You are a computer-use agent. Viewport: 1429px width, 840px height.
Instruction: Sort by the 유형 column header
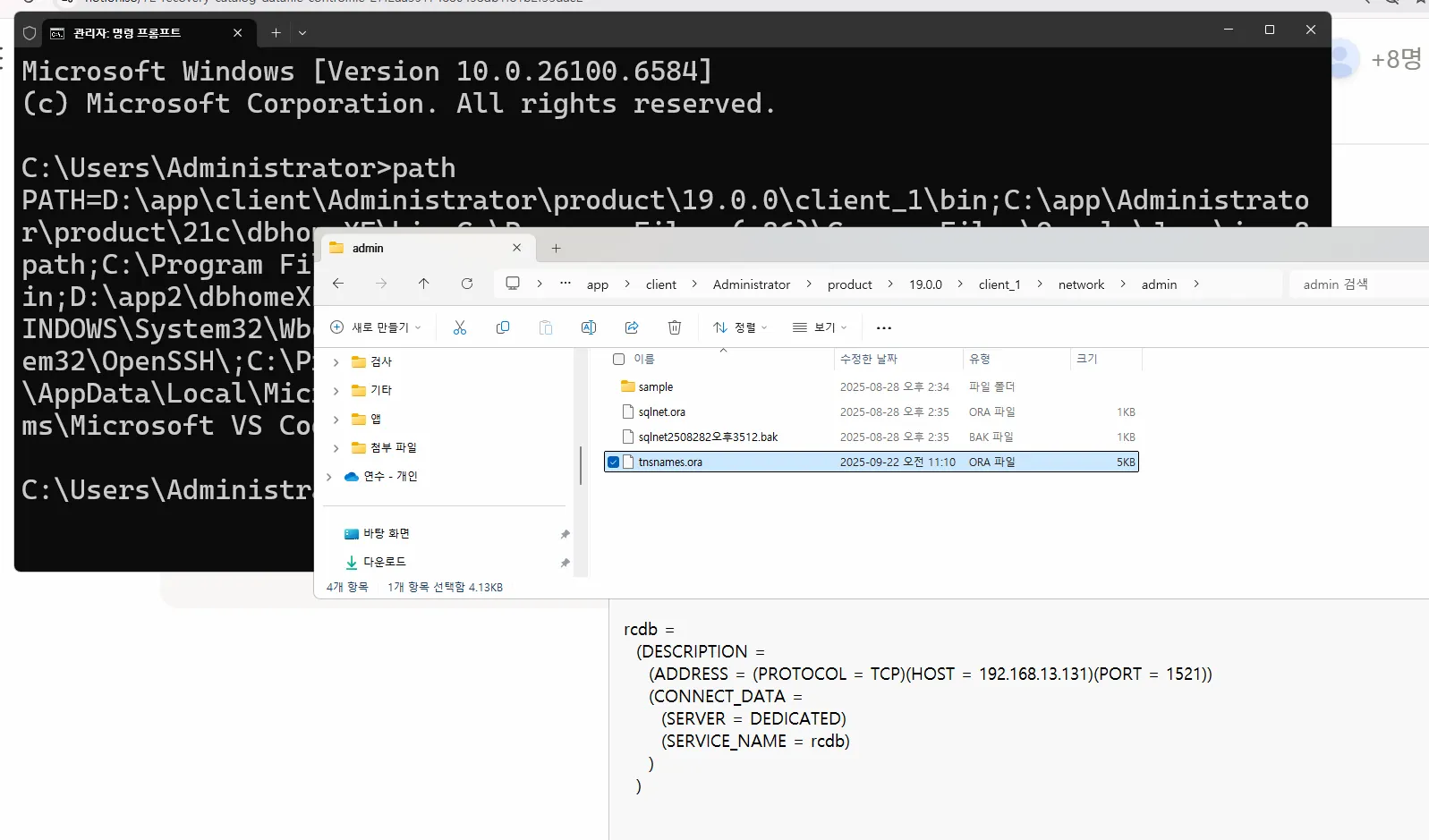1016,359
